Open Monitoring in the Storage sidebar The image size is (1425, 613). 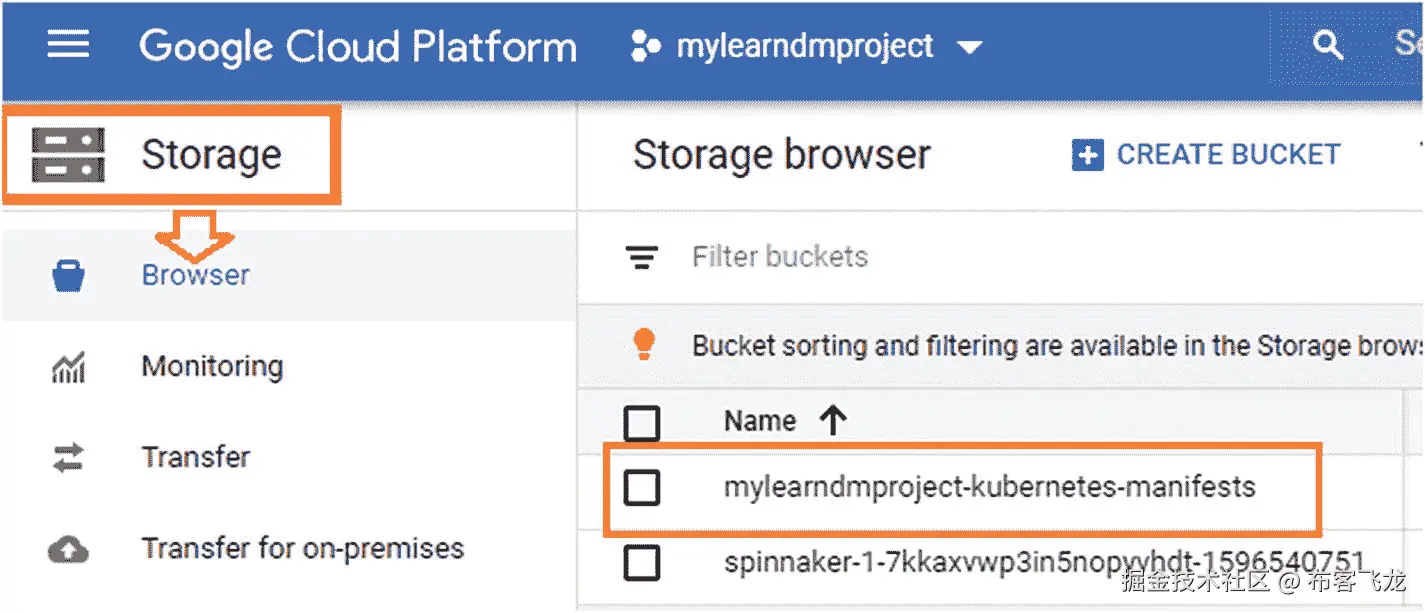(212, 367)
